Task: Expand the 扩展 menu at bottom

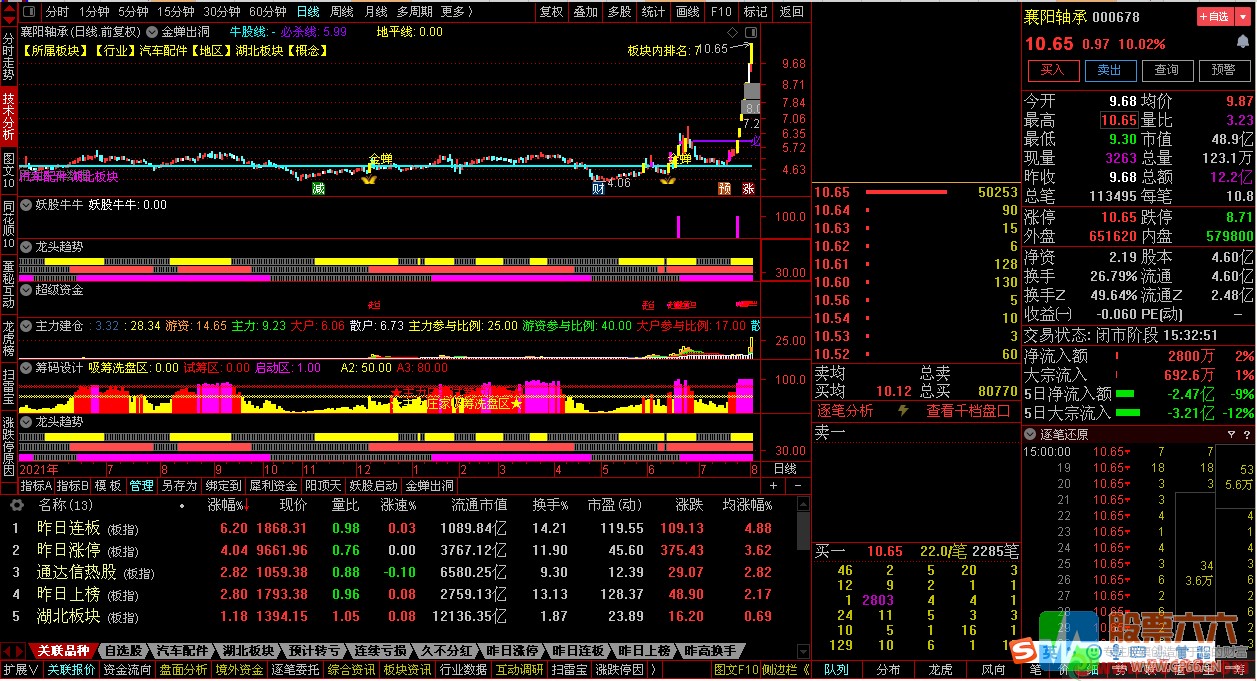Action: tap(19, 670)
